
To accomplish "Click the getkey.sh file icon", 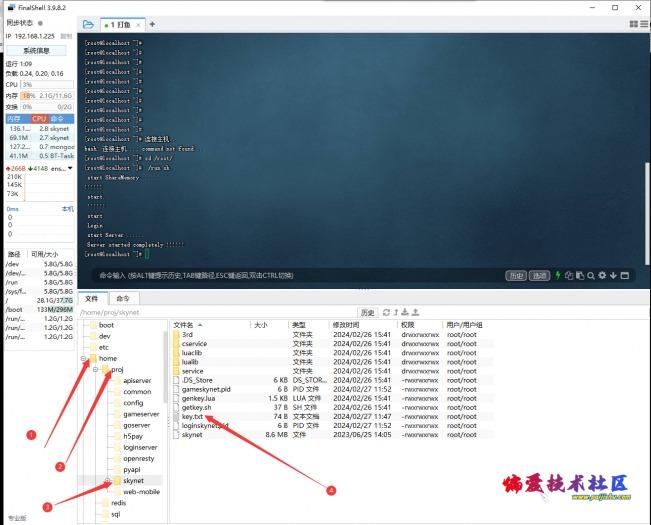I will pyautogui.click(x=176, y=407).
